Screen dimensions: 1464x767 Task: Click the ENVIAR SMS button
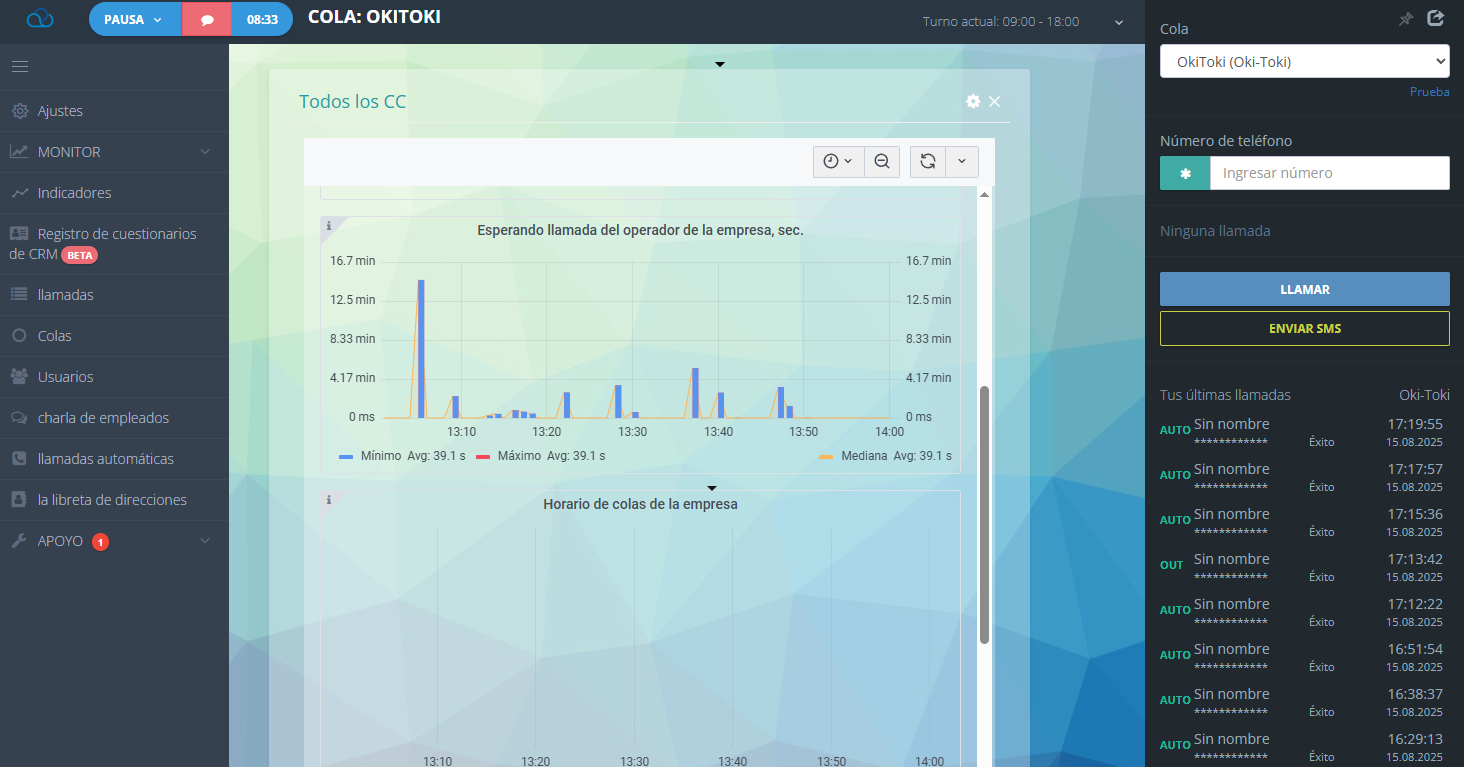(1304, 329)
